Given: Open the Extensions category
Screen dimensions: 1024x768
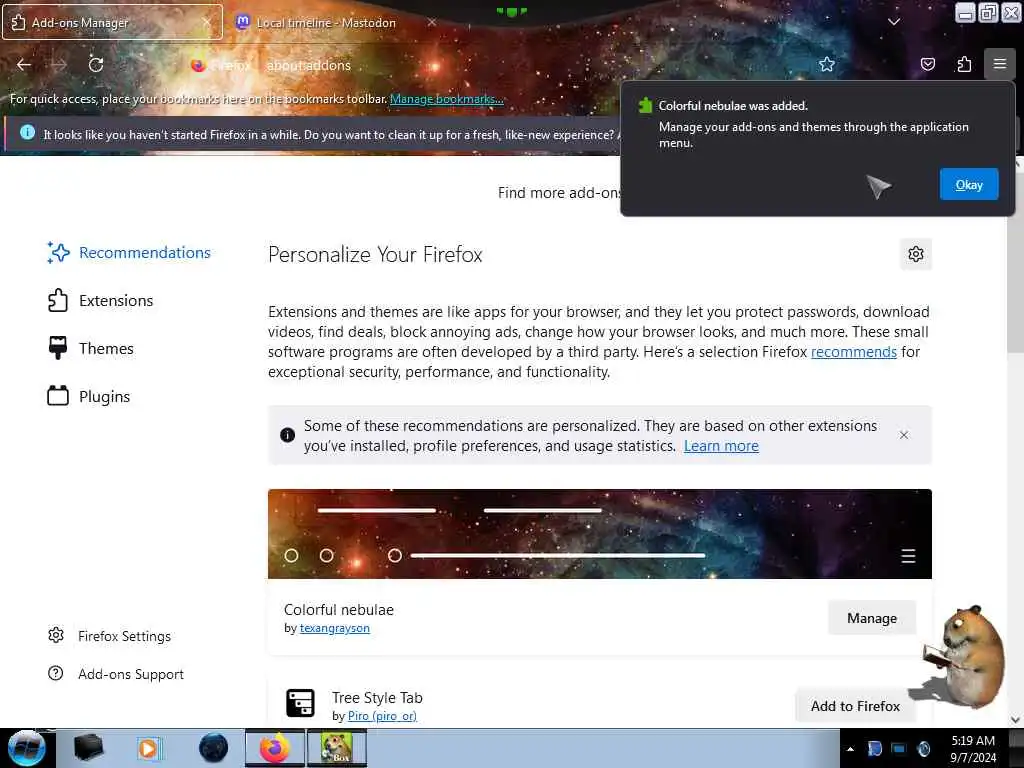Looking at the screenshot, I should (x=101, y=300).
